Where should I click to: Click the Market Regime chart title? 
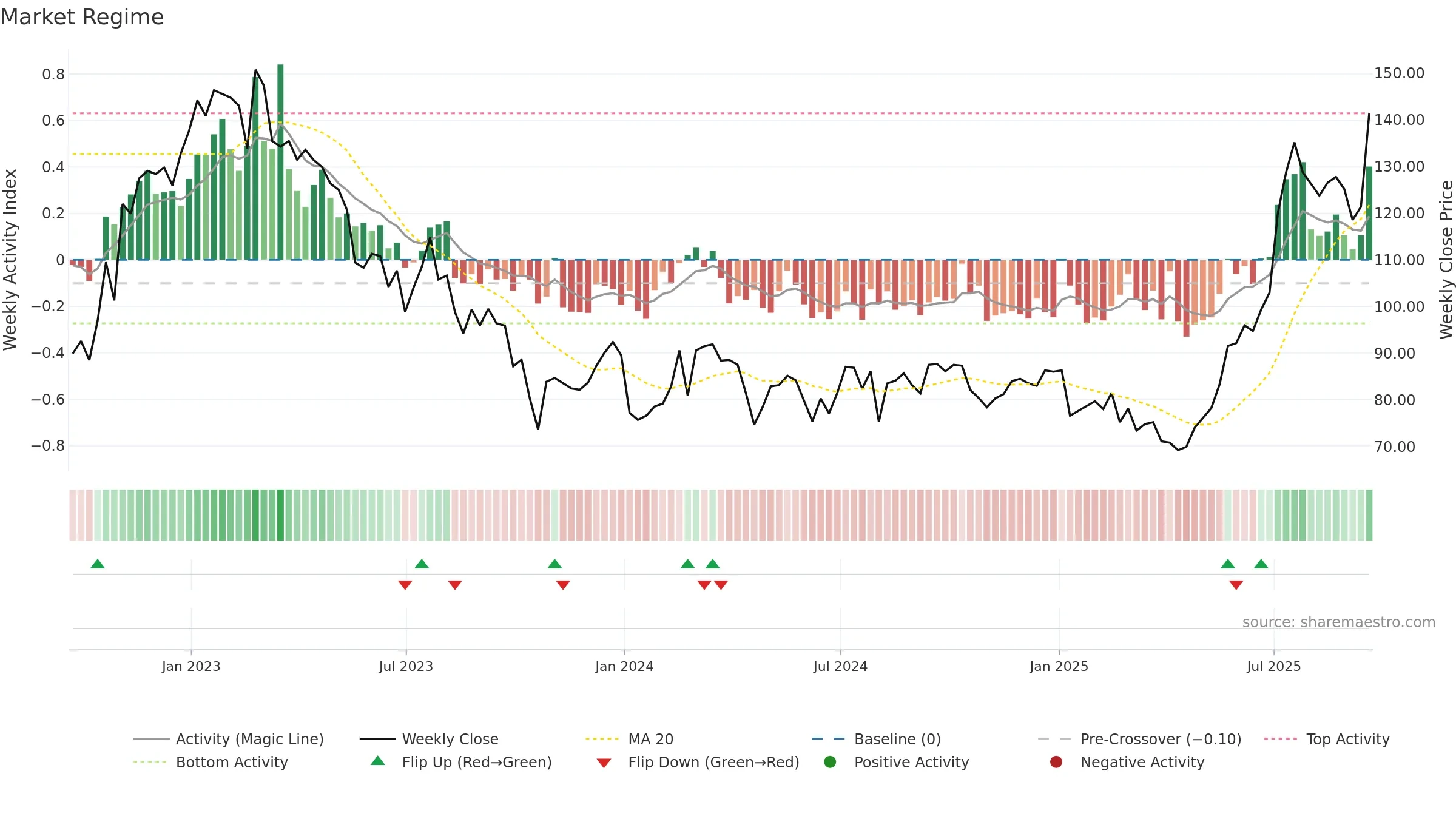click(x=82, y=17)
